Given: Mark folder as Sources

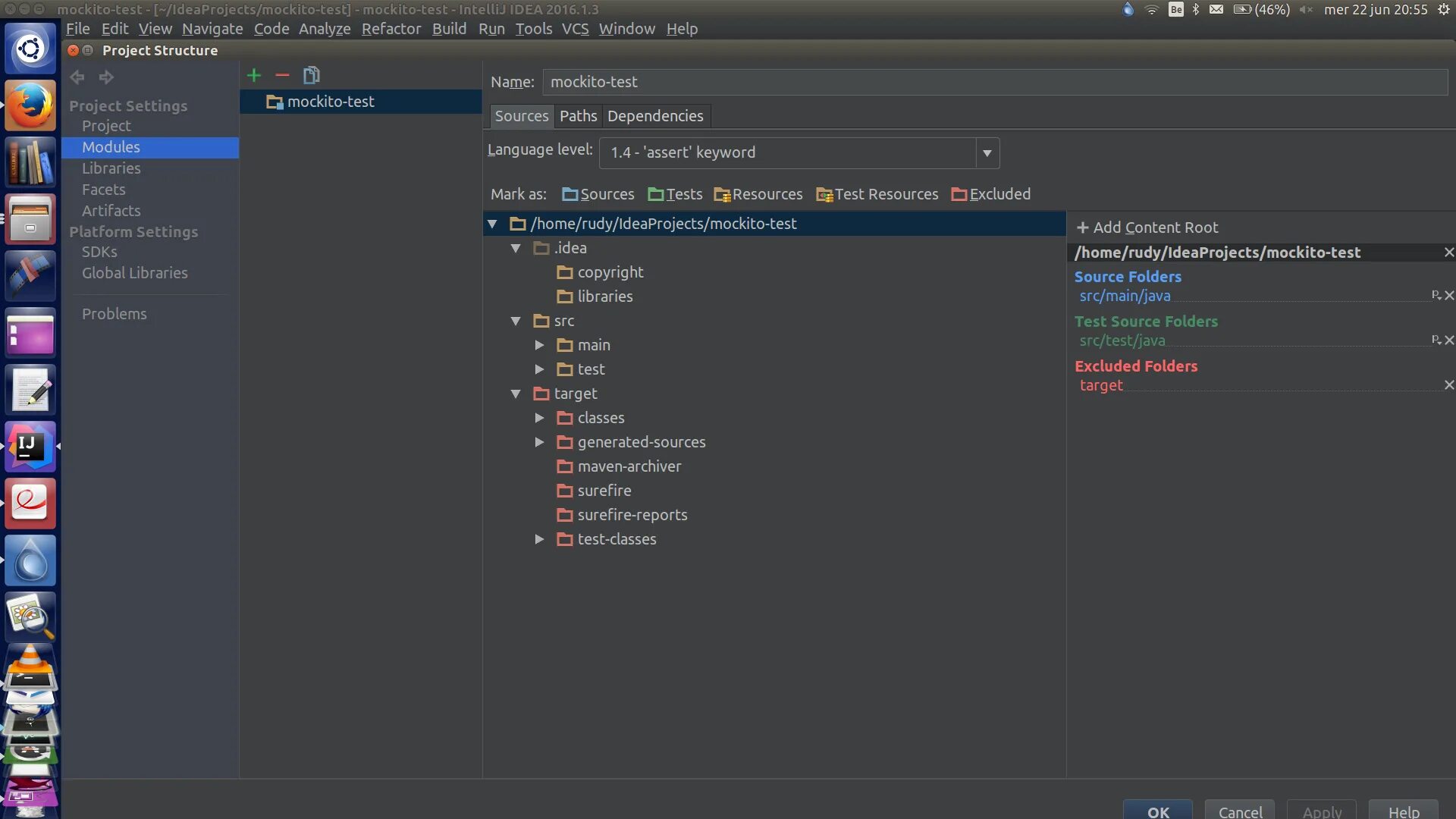Looking at the screenshot, I should point(598,194).
